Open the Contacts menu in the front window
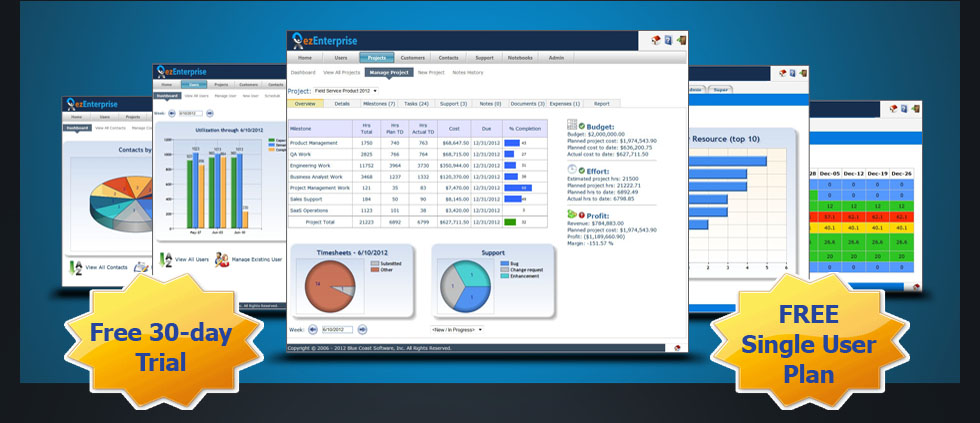This screenshot has width=980, height=423. click(448, 57)
